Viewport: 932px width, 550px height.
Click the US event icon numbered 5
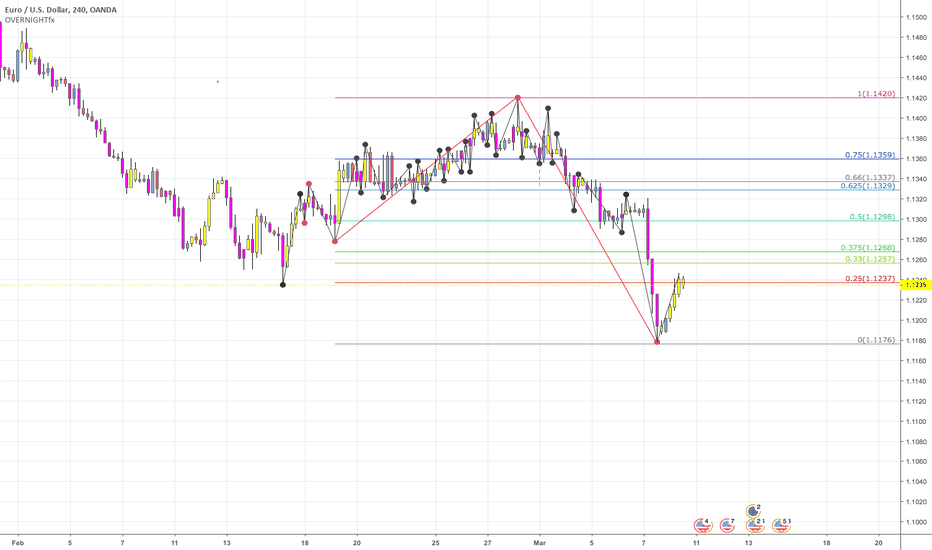[x=781, y=525]
